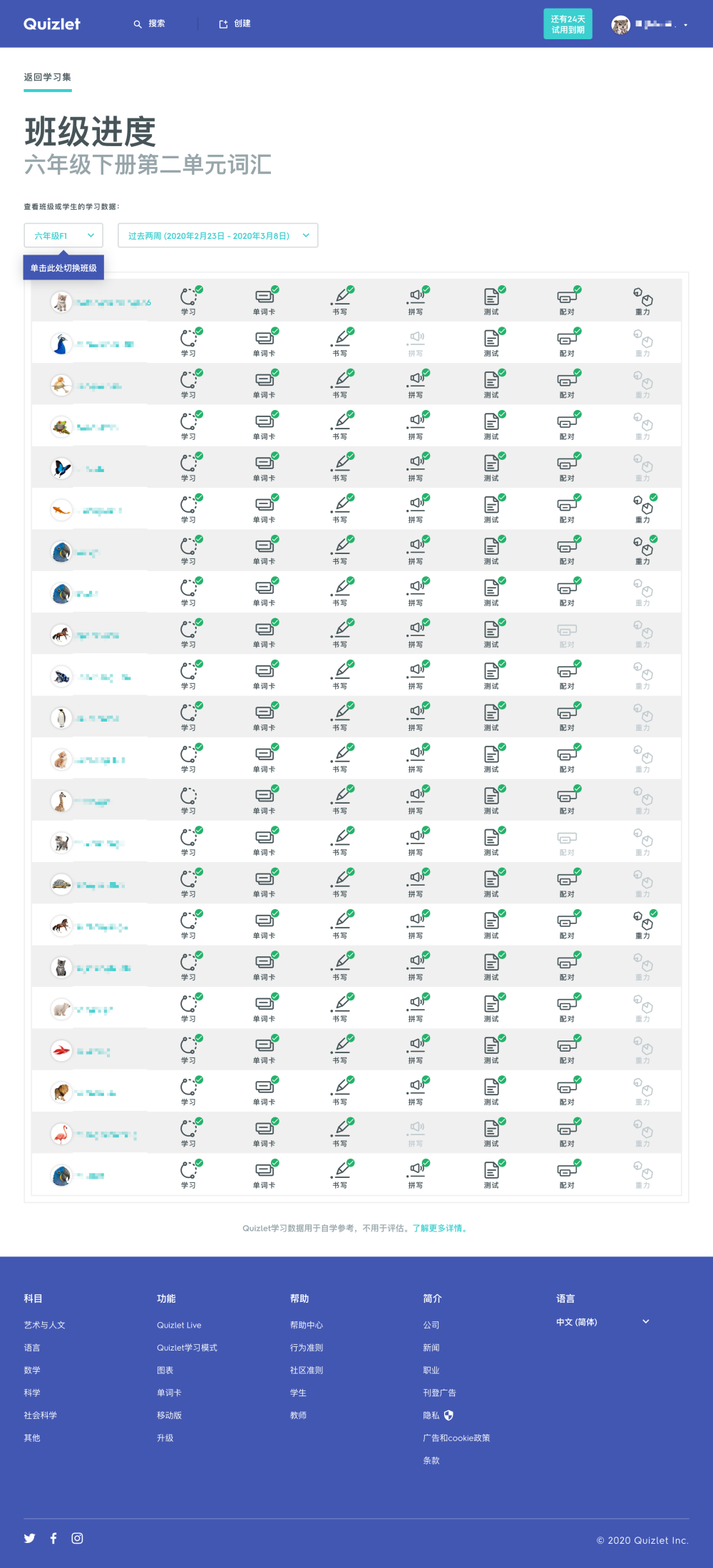Open 帮助中心 in the footer
Screen dimensions: 713x1568
[x=307, y=1325]
